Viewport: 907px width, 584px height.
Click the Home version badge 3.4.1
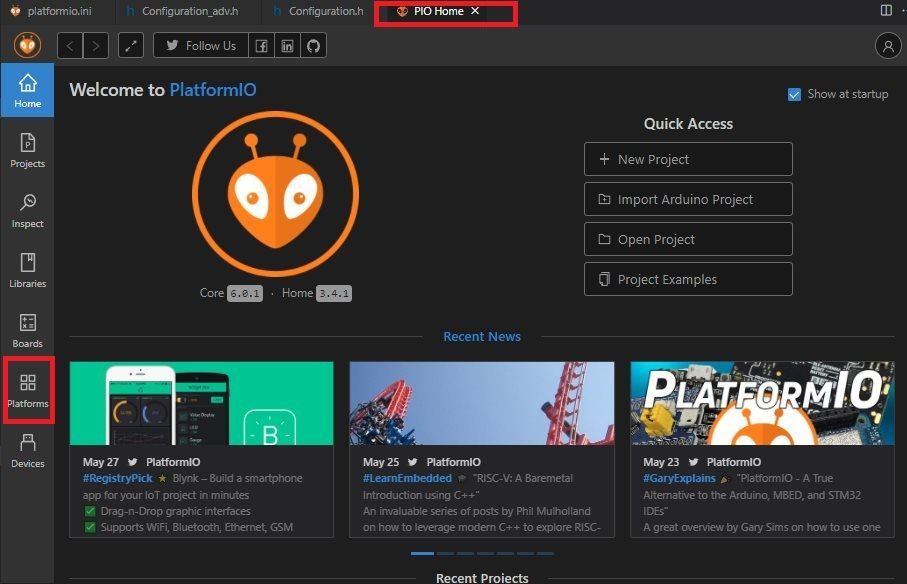pos(334,294)
